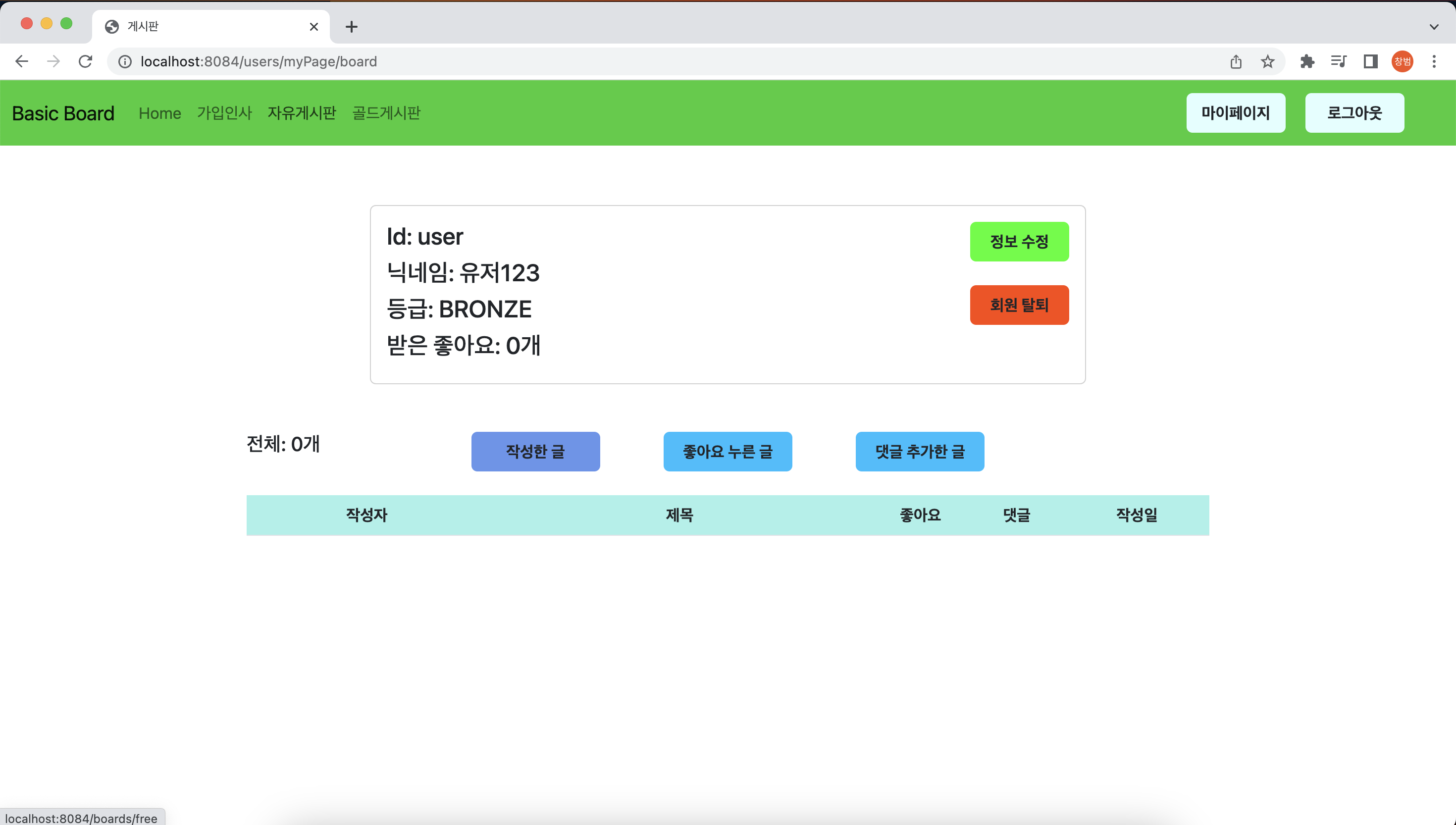Open 골드게시판 from the navbar
This screenshot has height=825, width=1456.
tap(386, 113)
